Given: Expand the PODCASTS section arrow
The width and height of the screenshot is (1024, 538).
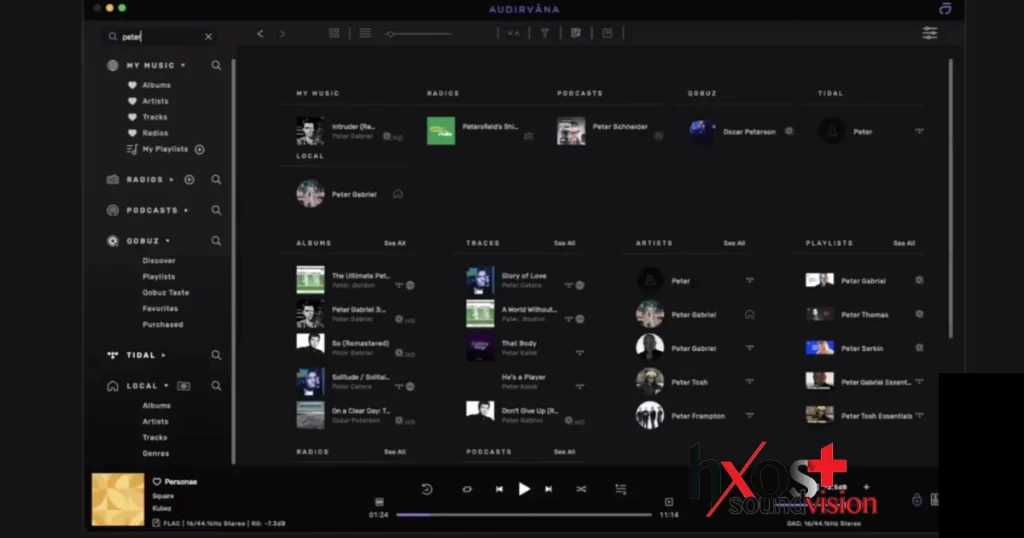Looking at the screenshot, I should tap(186, 210).
